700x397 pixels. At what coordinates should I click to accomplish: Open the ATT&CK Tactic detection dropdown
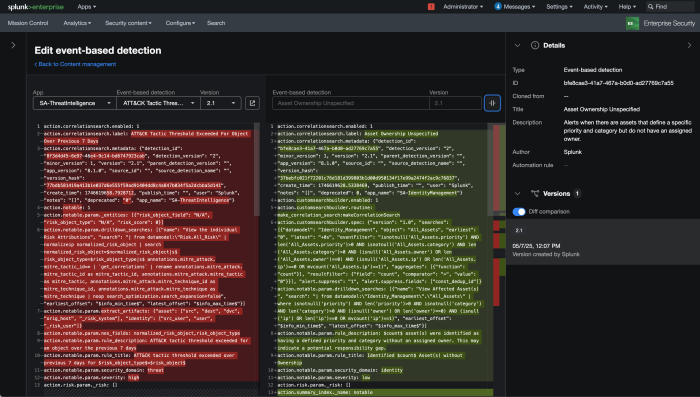pos(158,103)
